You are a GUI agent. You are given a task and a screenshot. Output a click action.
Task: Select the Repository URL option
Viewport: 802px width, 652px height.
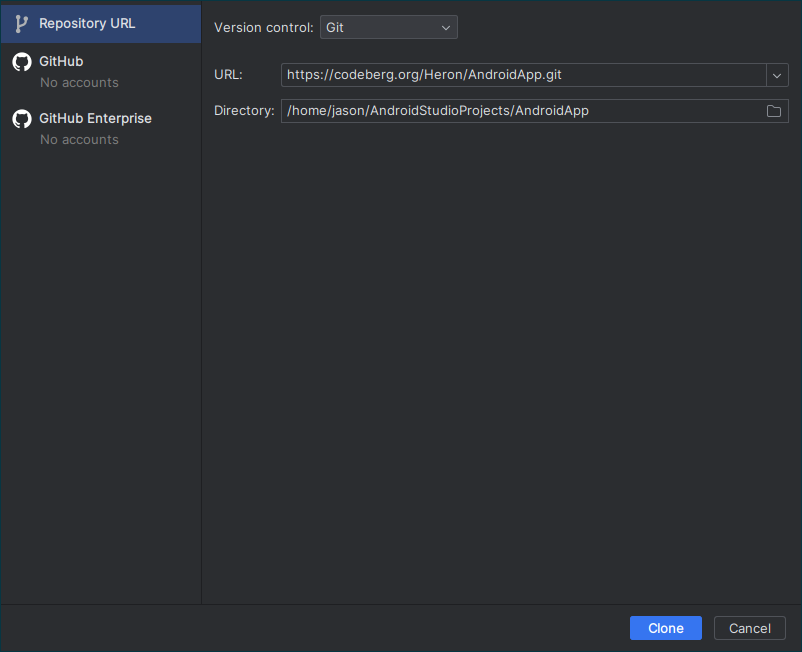click(x=101, y=24)
